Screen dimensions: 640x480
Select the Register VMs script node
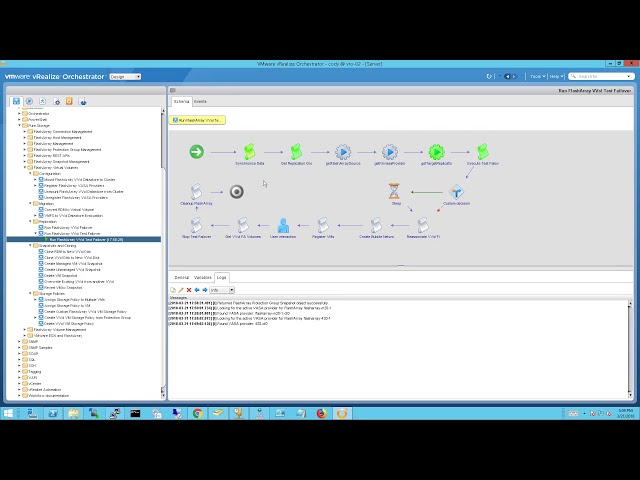tap(323, 225)
